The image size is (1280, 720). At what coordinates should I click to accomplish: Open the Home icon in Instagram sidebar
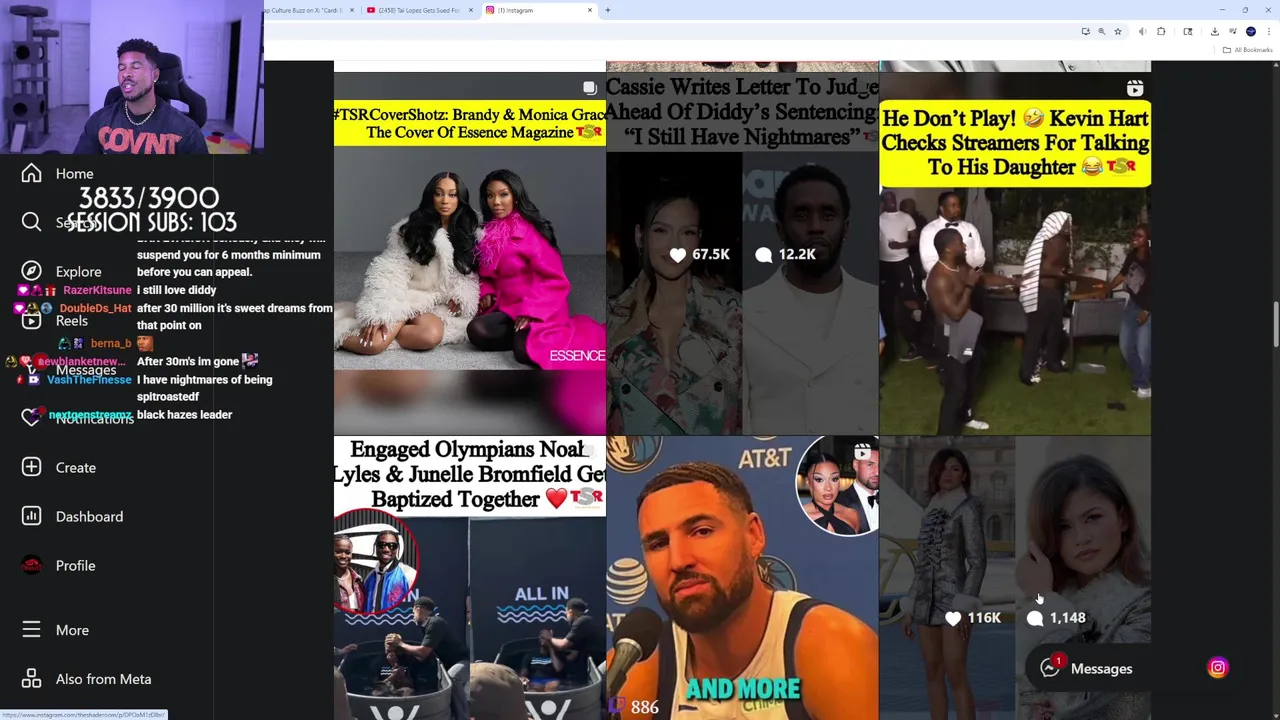click(x=31, y=174)
